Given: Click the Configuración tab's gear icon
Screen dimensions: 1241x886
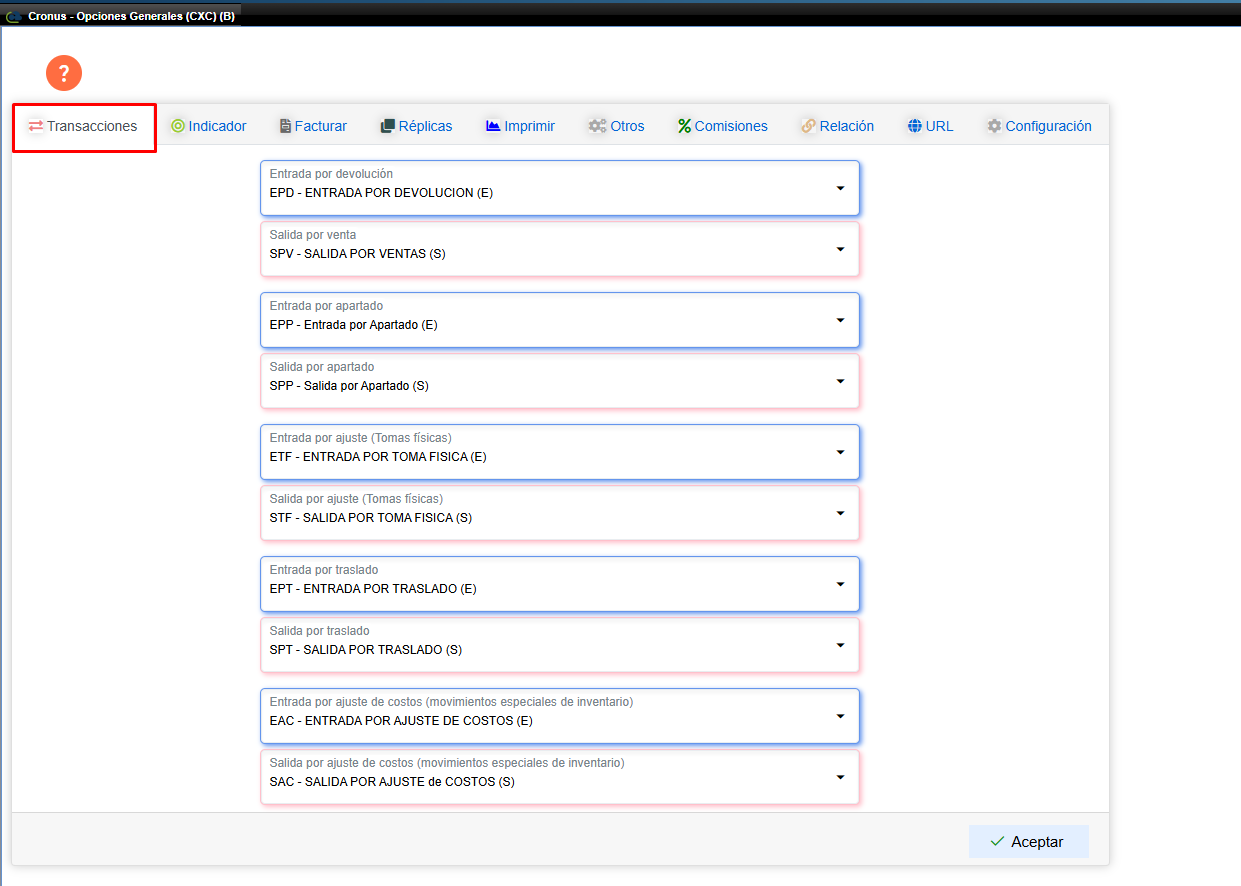Looking at the screenshot, I should pos(994,126).
